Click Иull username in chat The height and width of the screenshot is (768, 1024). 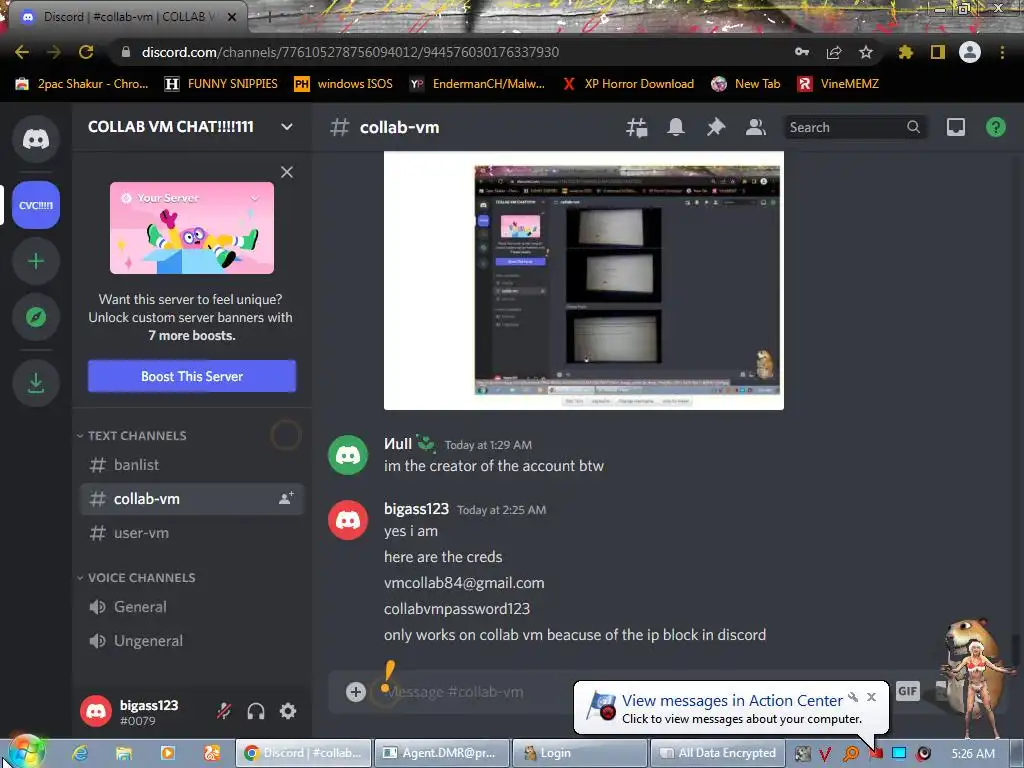[398, 443]
